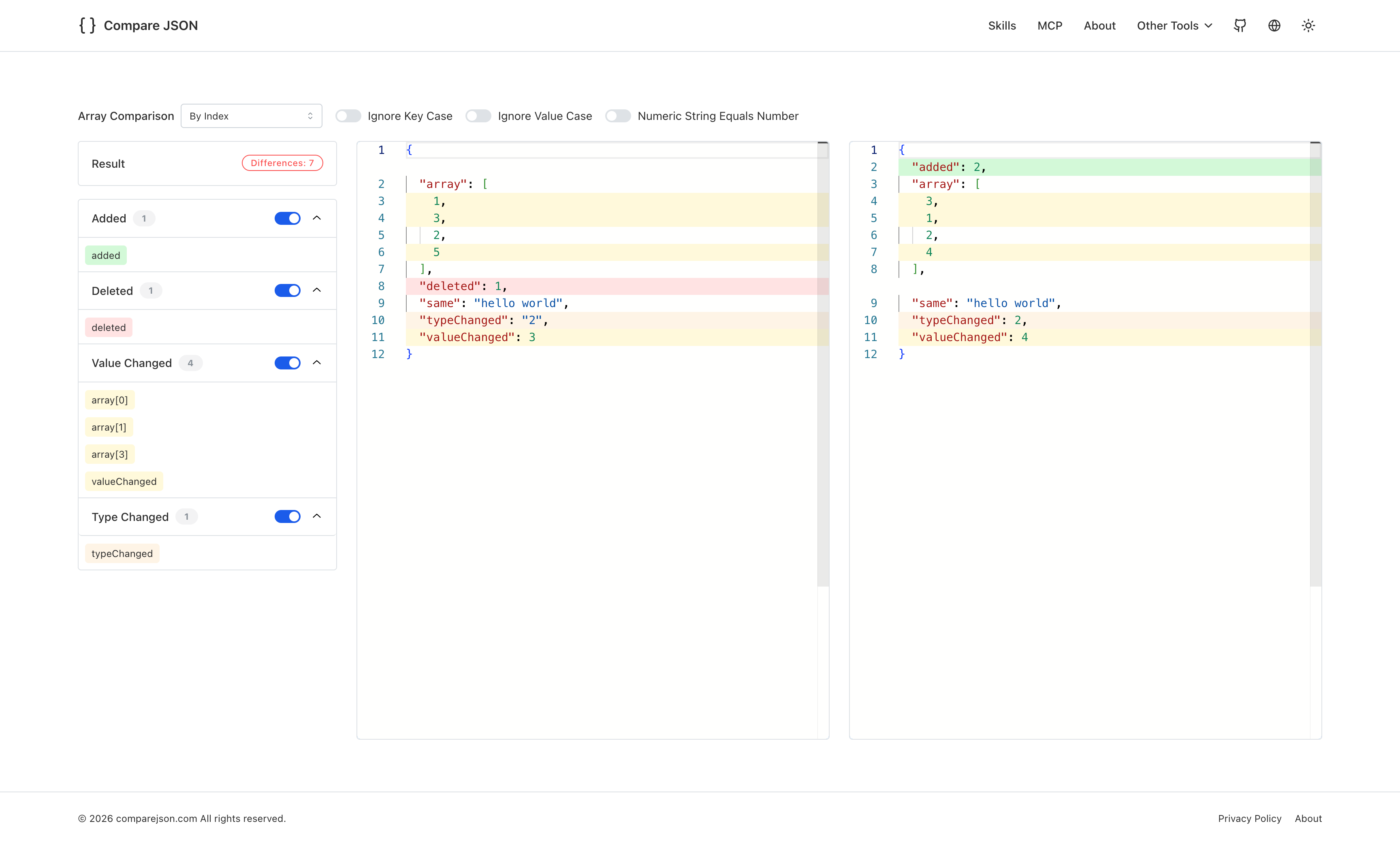Image resolution: width=1400 pixels, height=845 pixels.
Task: Turn off the Deleted differences toggle
Action: (288, 290)
